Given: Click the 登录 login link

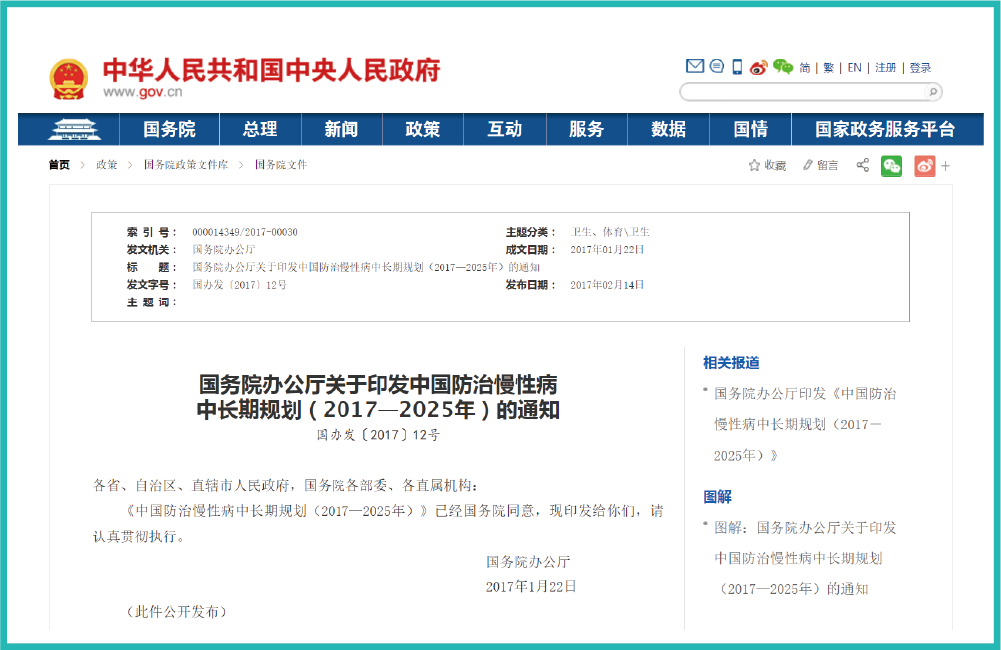Looking at the screenshot, I should click(920, 68).
